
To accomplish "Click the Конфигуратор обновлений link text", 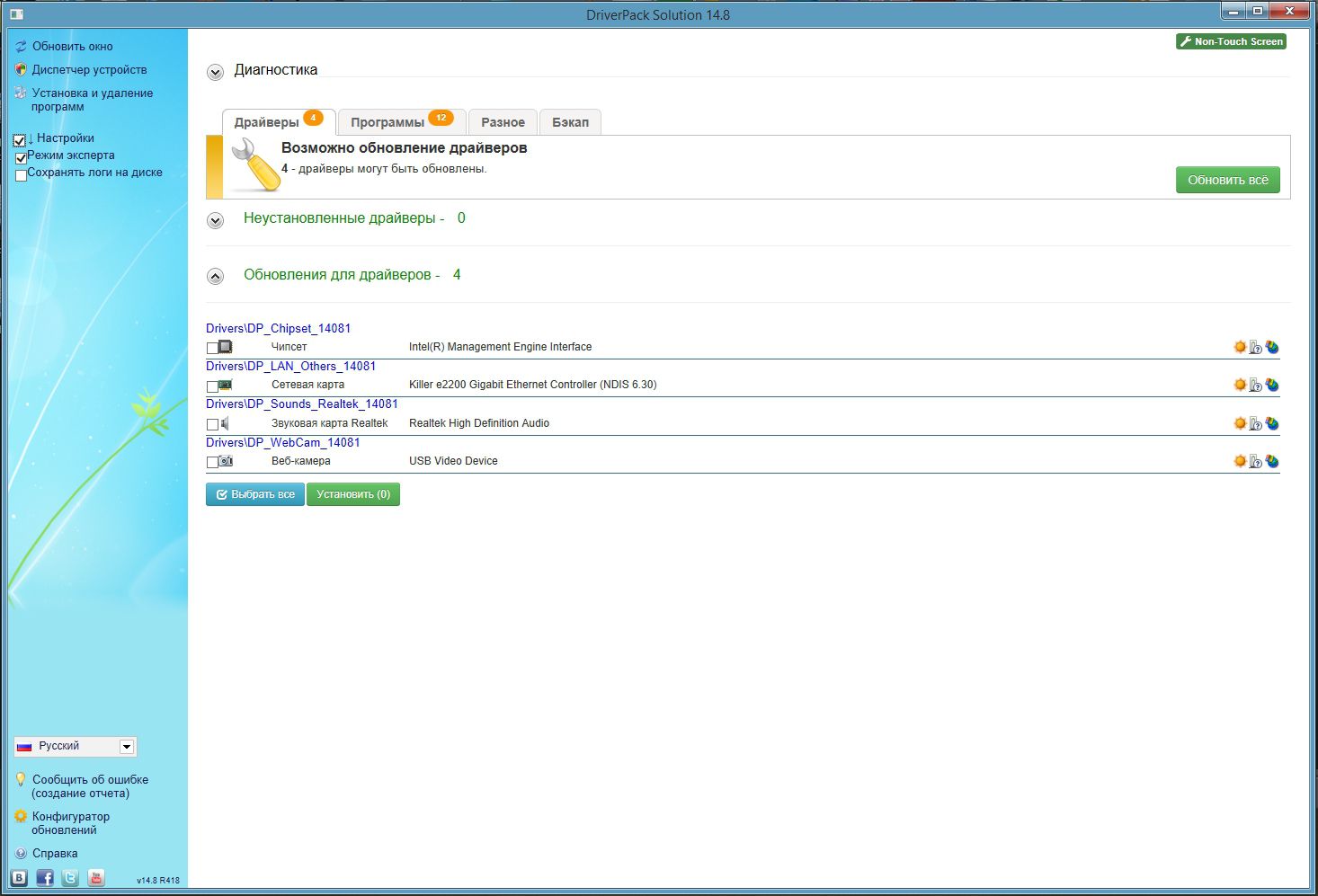I will pos(71,823).
